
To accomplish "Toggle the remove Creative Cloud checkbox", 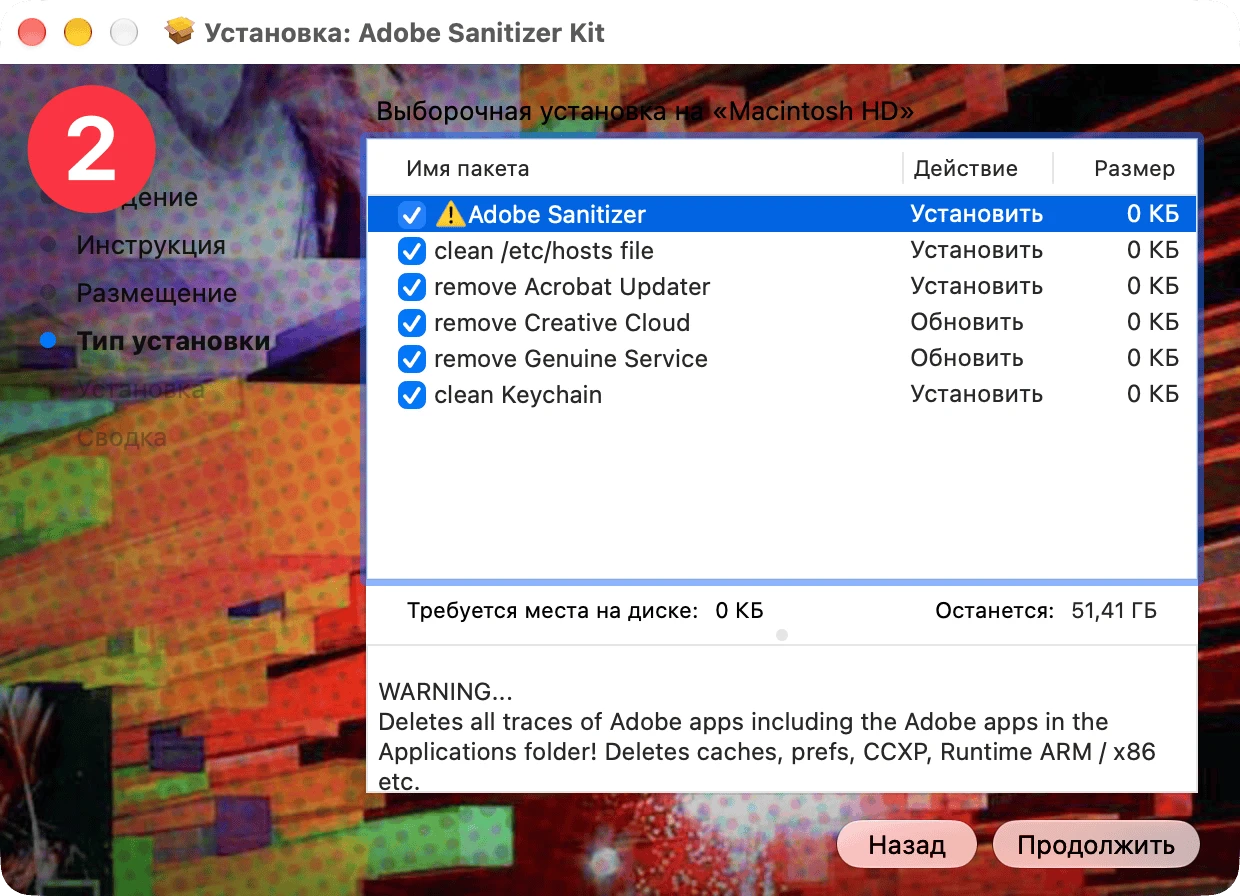I will (412, 322).
